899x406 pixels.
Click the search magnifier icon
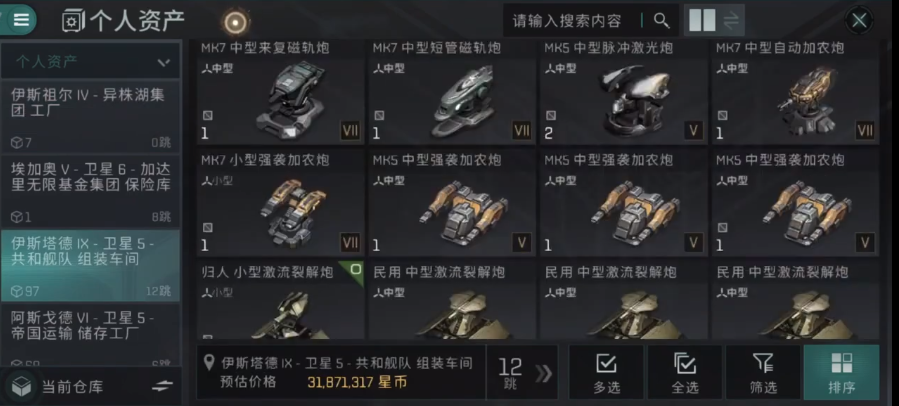662,21
